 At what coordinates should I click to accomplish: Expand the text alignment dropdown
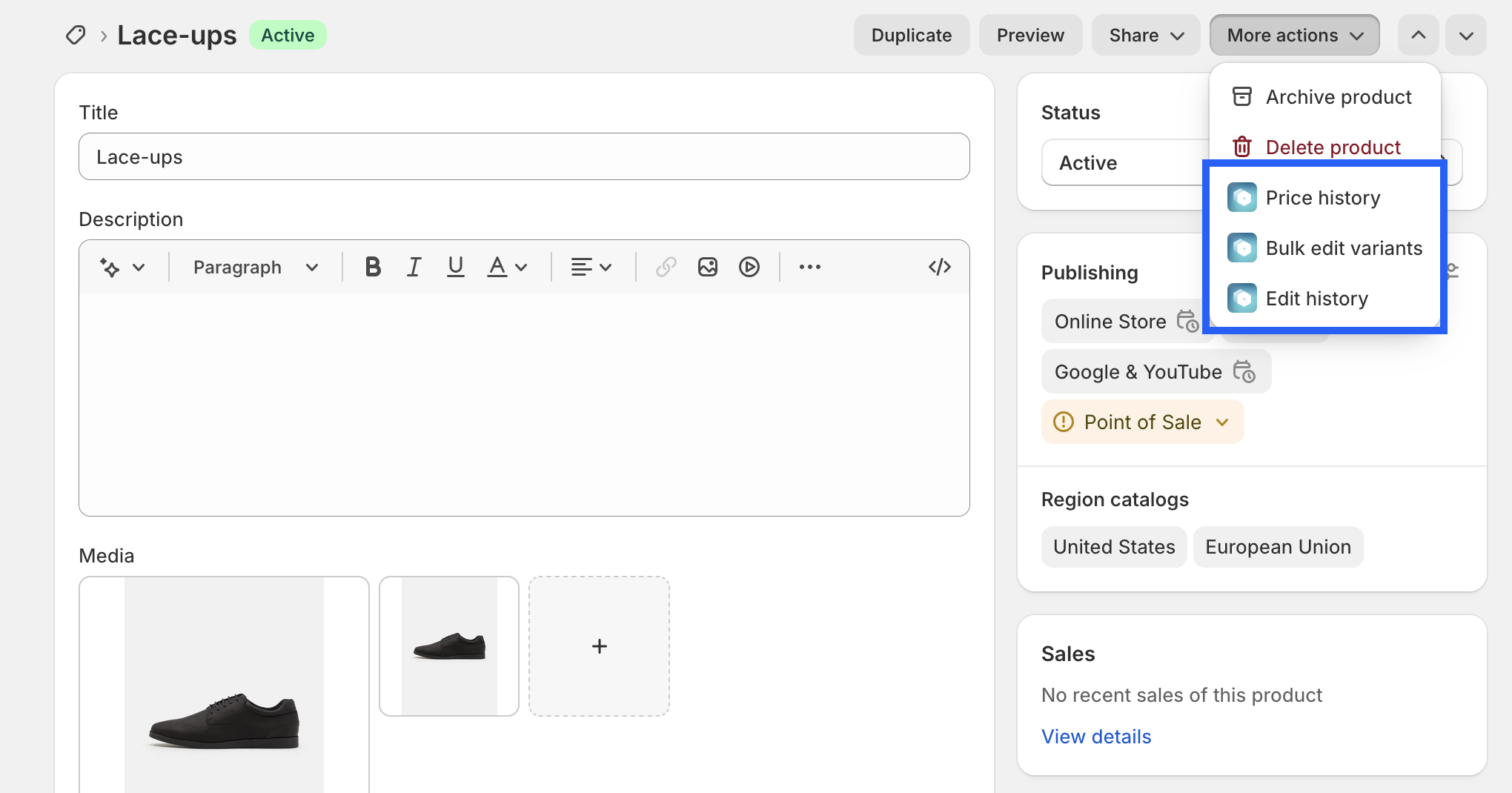click(x=591, y=267)
